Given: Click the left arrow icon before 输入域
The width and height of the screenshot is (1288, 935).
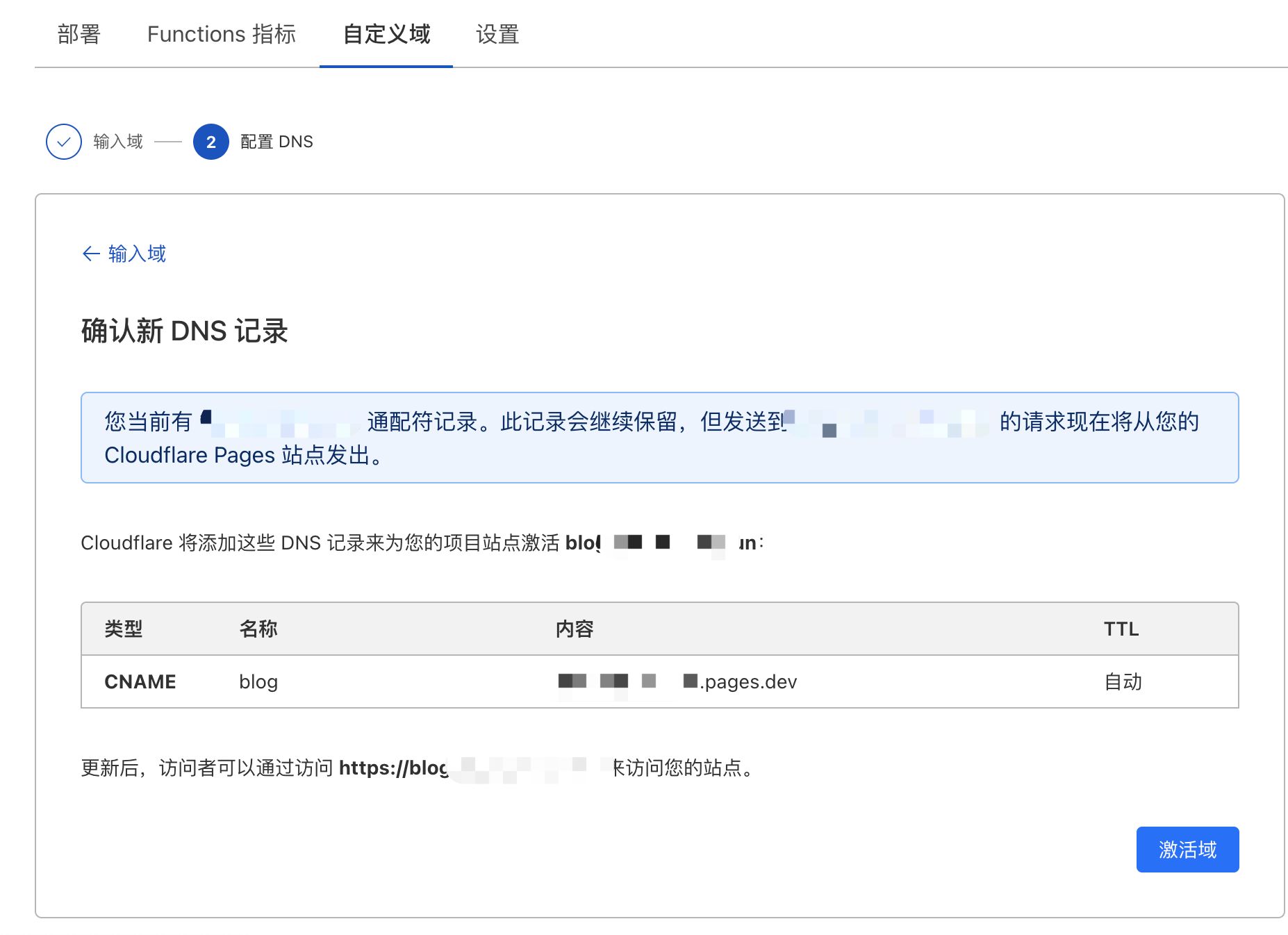Looking at the screenshot, I should tap(91, 254).
